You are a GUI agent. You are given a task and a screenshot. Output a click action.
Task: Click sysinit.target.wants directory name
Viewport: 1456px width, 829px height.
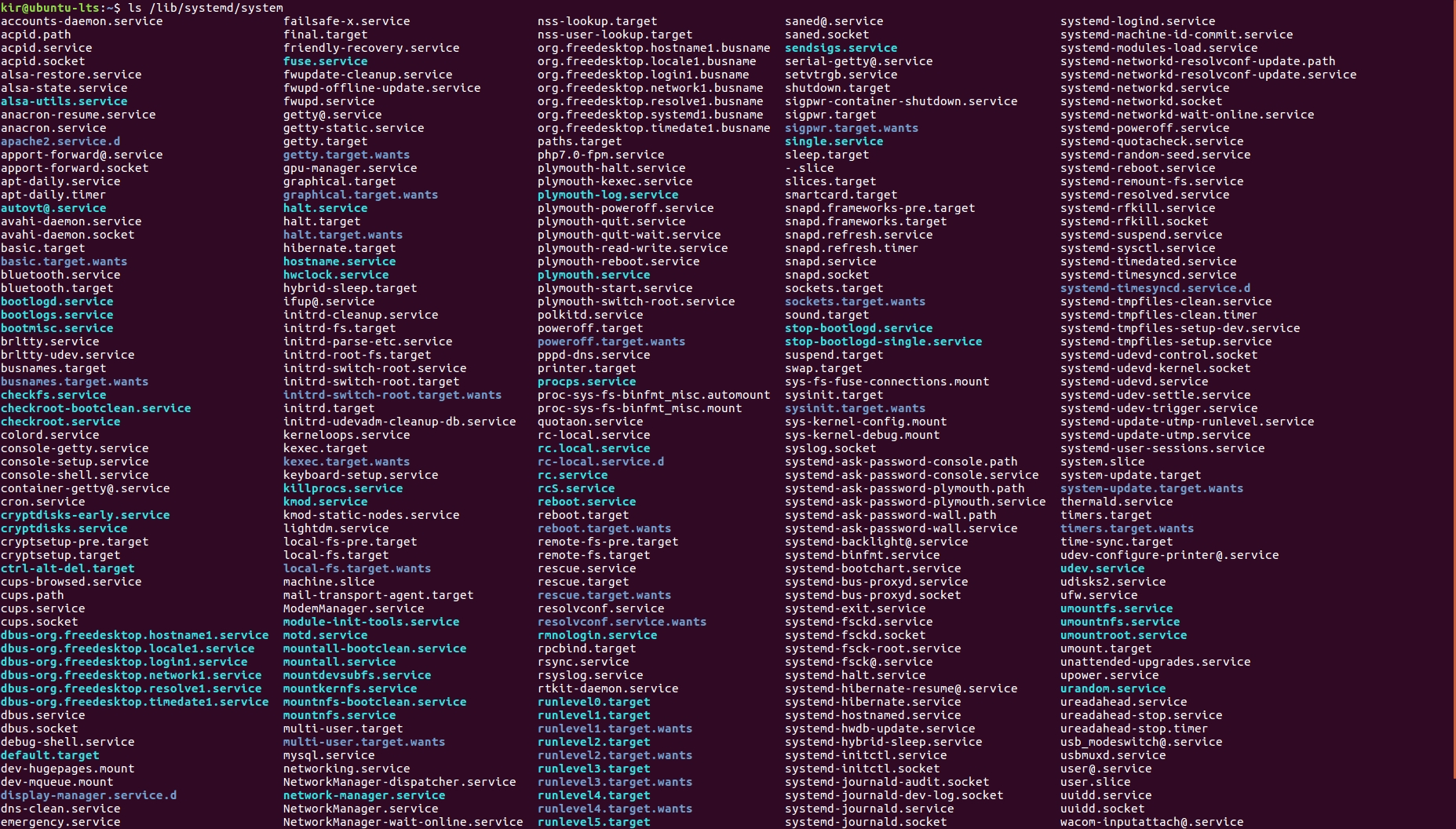point(856,408)
